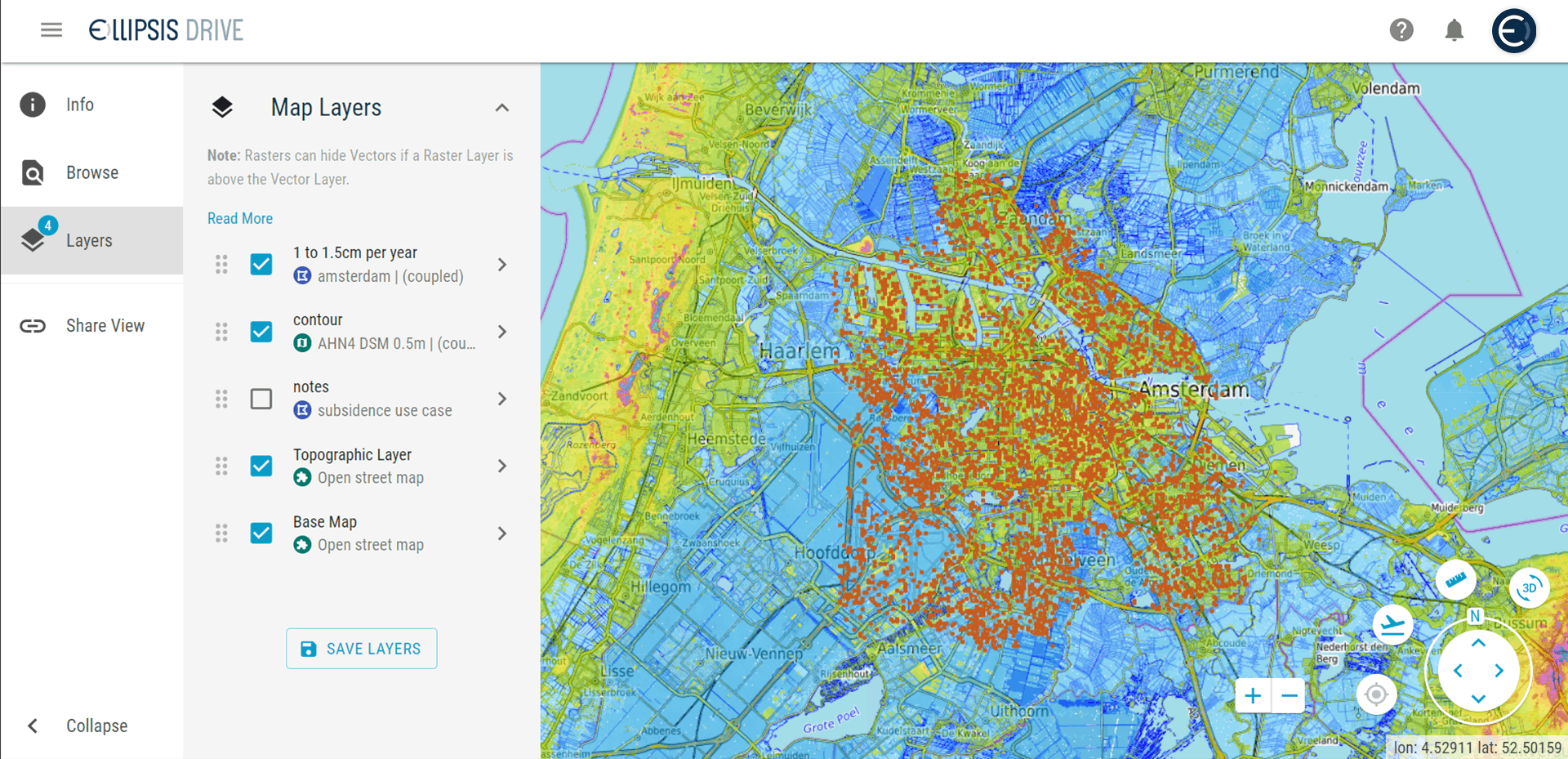Open the user account avatar
1568x759 pixels.
[x=1513, y=30]
